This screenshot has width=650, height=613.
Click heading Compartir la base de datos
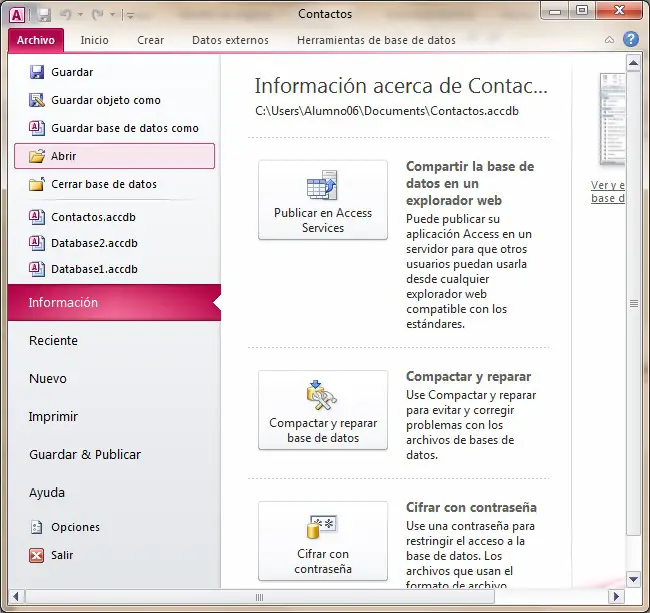point(470,183)
